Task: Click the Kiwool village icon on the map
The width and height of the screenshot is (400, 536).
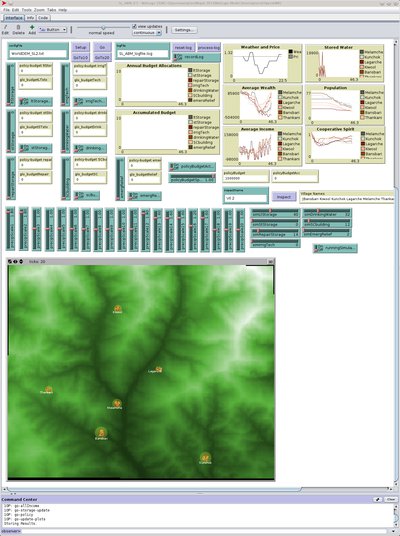Action: click(x=118, y=309)
